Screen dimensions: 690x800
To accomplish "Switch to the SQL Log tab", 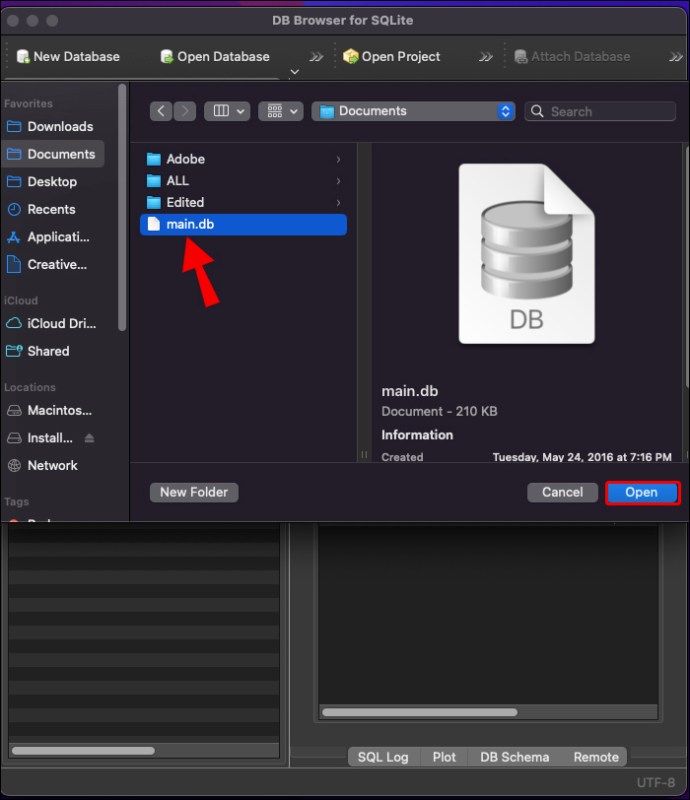I will pyautogui.click(x=383, y=757).
